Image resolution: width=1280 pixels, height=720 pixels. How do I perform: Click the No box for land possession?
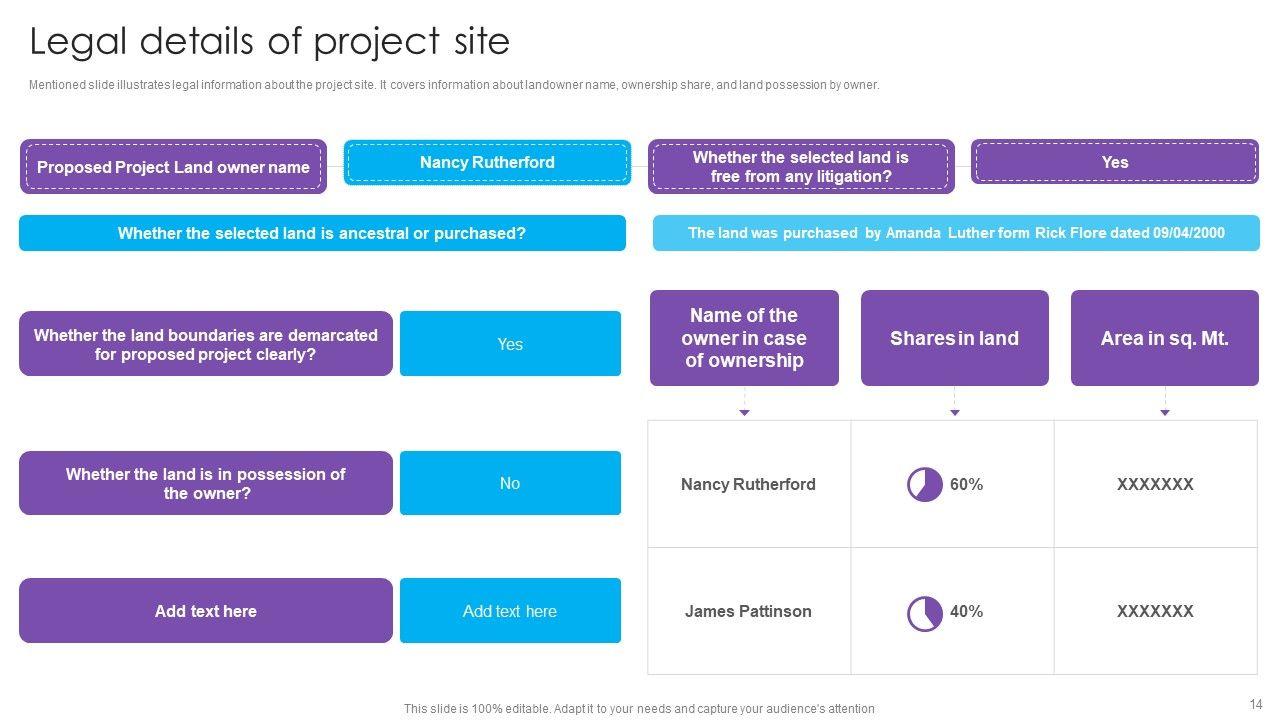[510, 483]
